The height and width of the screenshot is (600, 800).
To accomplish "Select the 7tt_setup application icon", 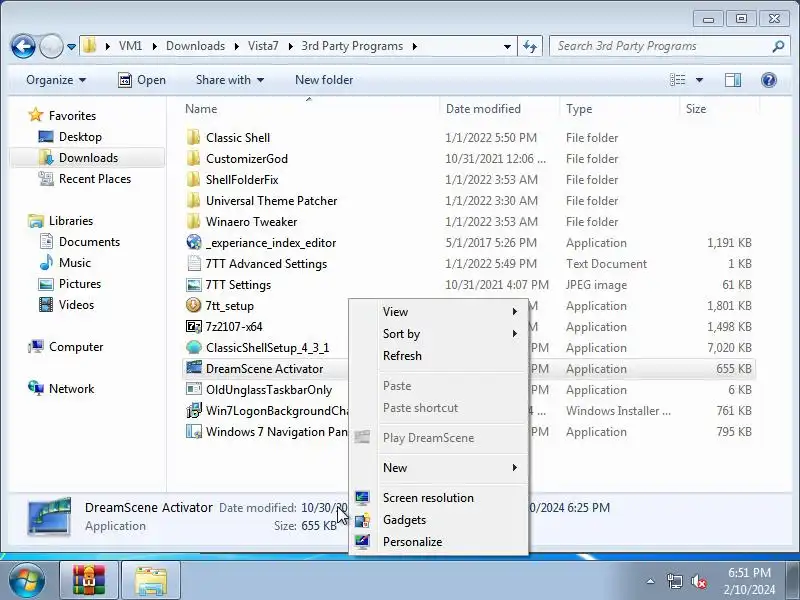I will coord(193,306).
